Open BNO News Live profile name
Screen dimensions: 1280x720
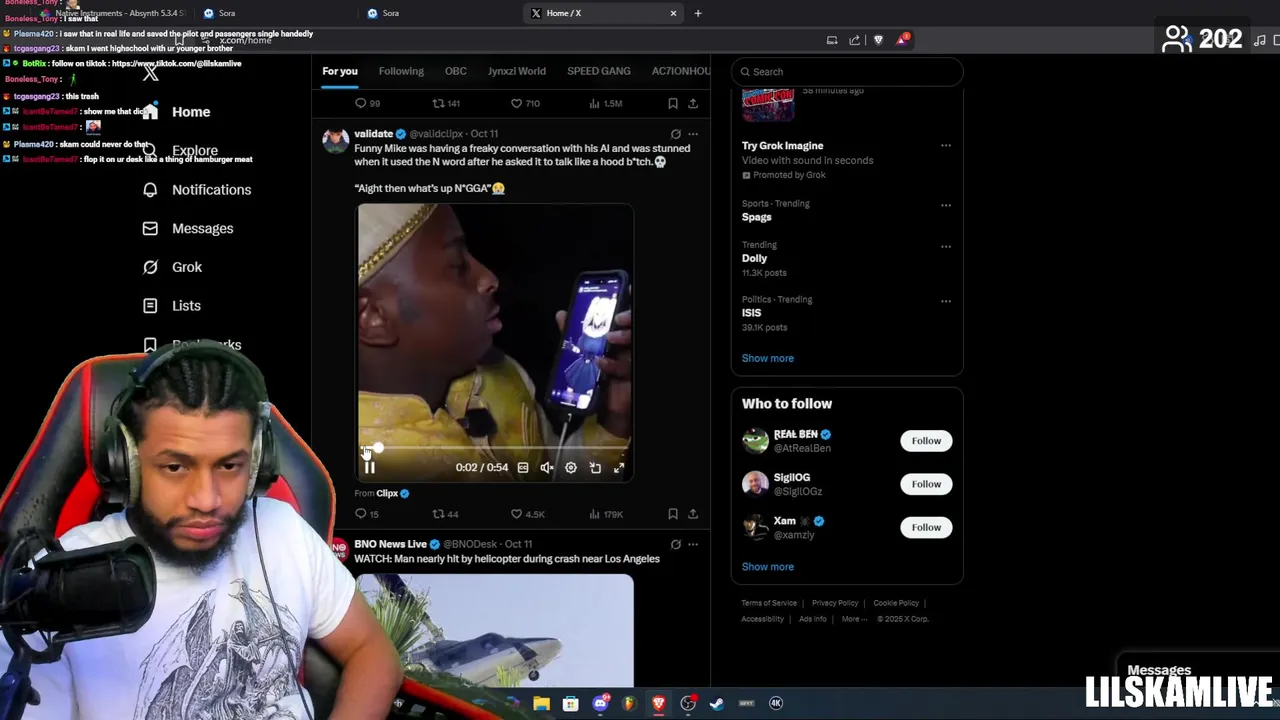coord(390,544)
